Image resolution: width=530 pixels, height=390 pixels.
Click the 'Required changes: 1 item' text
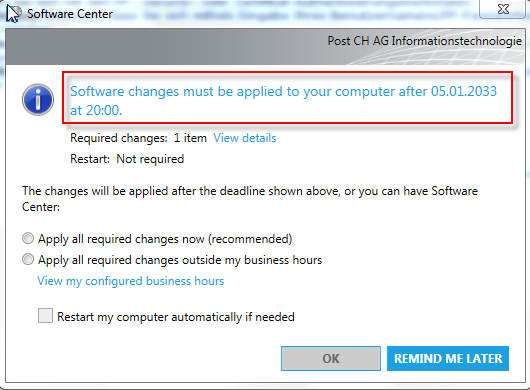[138, 138]
